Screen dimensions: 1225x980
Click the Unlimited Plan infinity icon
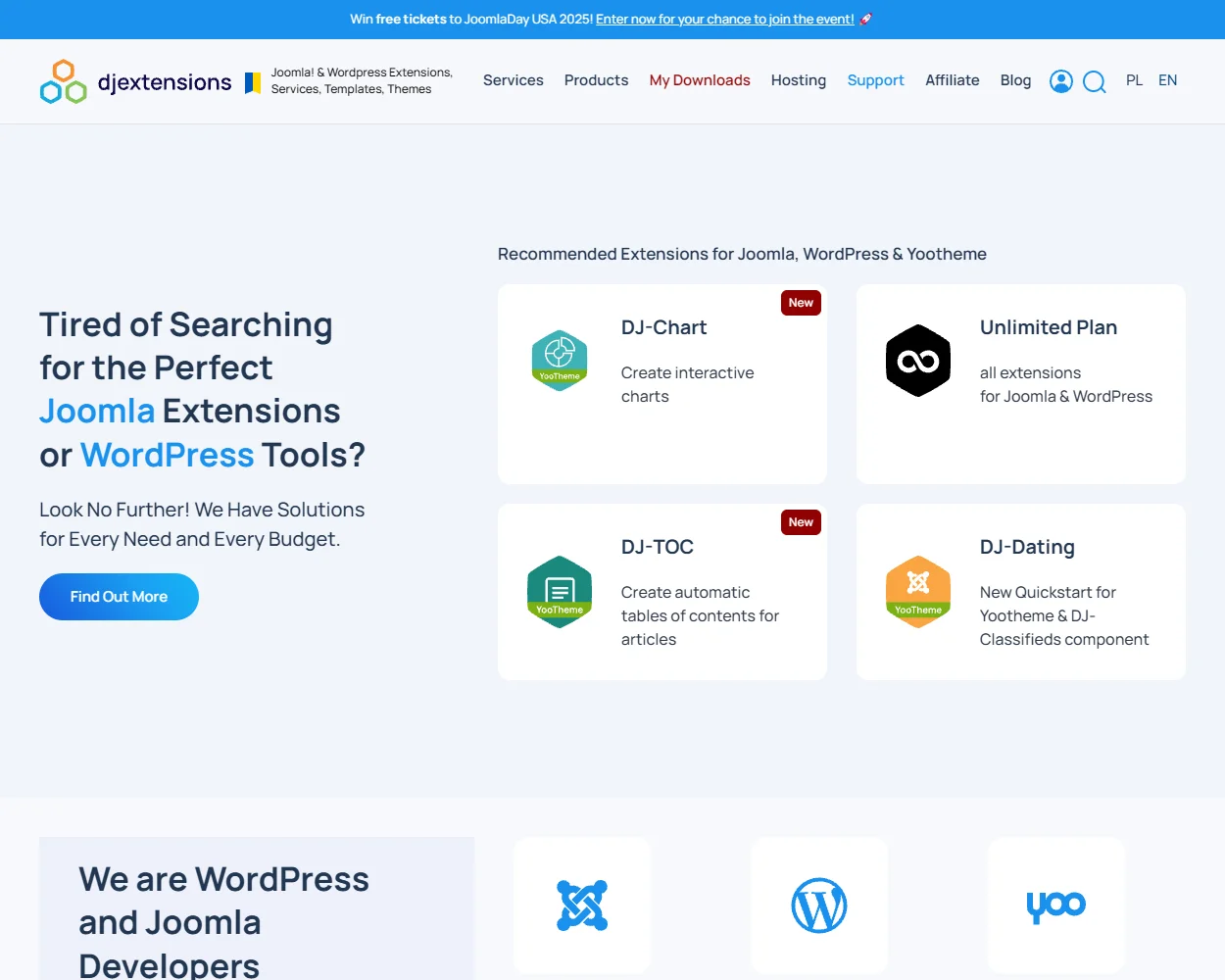(918, 361)
